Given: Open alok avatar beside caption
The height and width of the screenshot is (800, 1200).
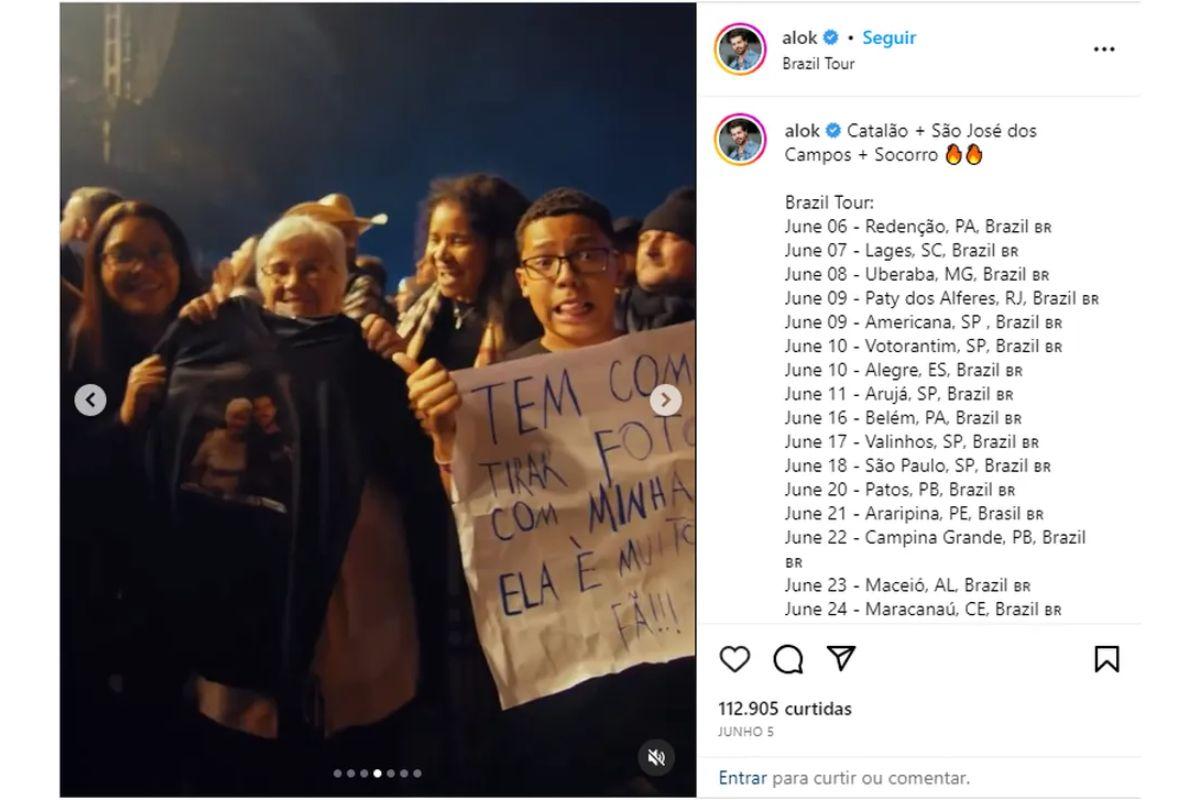Looking at the screenshot, I should [740, 140].
